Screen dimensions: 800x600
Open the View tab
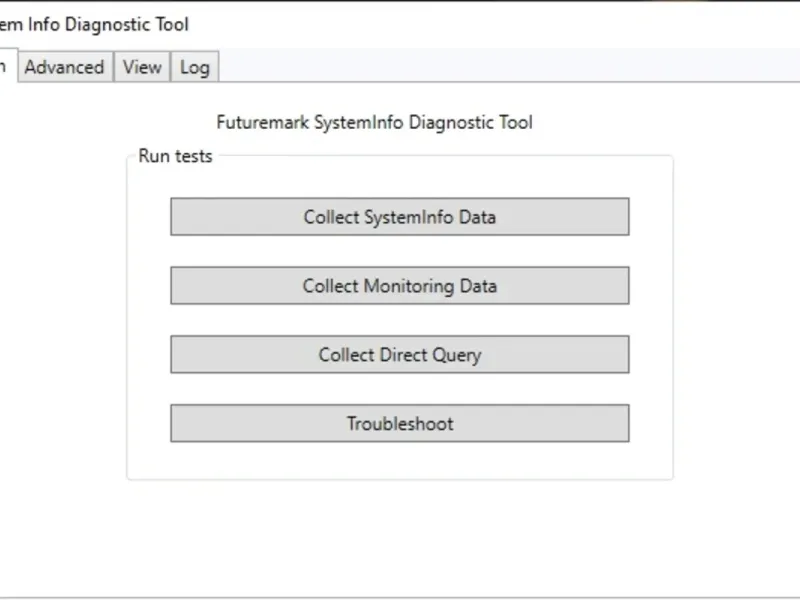point(142,67)
